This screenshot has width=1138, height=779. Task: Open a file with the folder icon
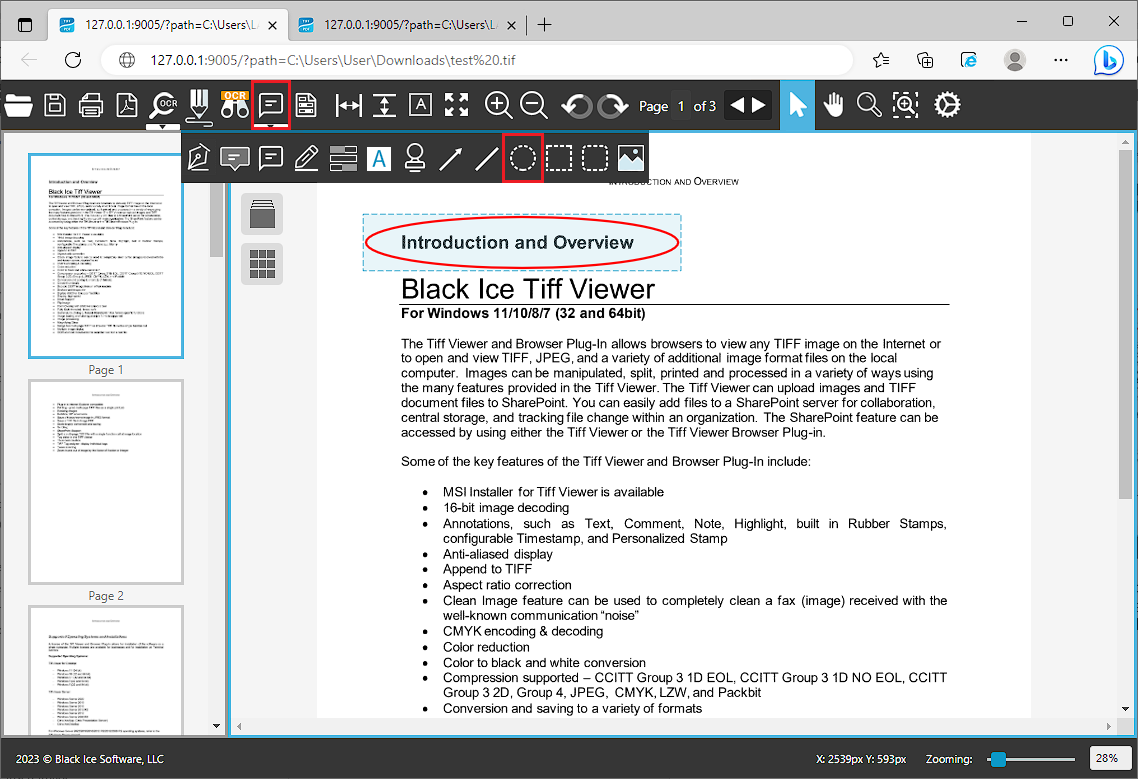(x=18, y=106)
